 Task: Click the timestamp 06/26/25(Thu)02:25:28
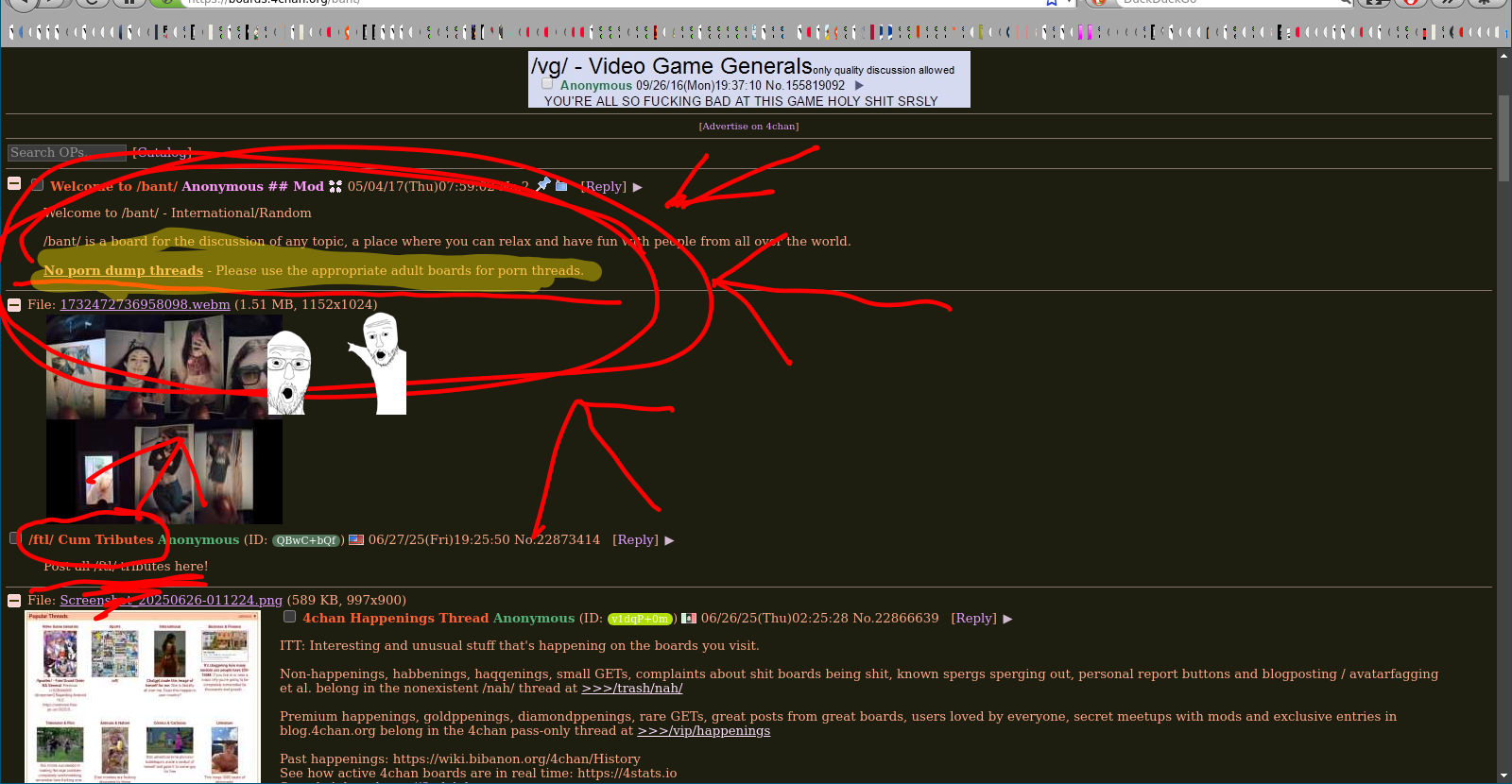(x=775, y=619)
